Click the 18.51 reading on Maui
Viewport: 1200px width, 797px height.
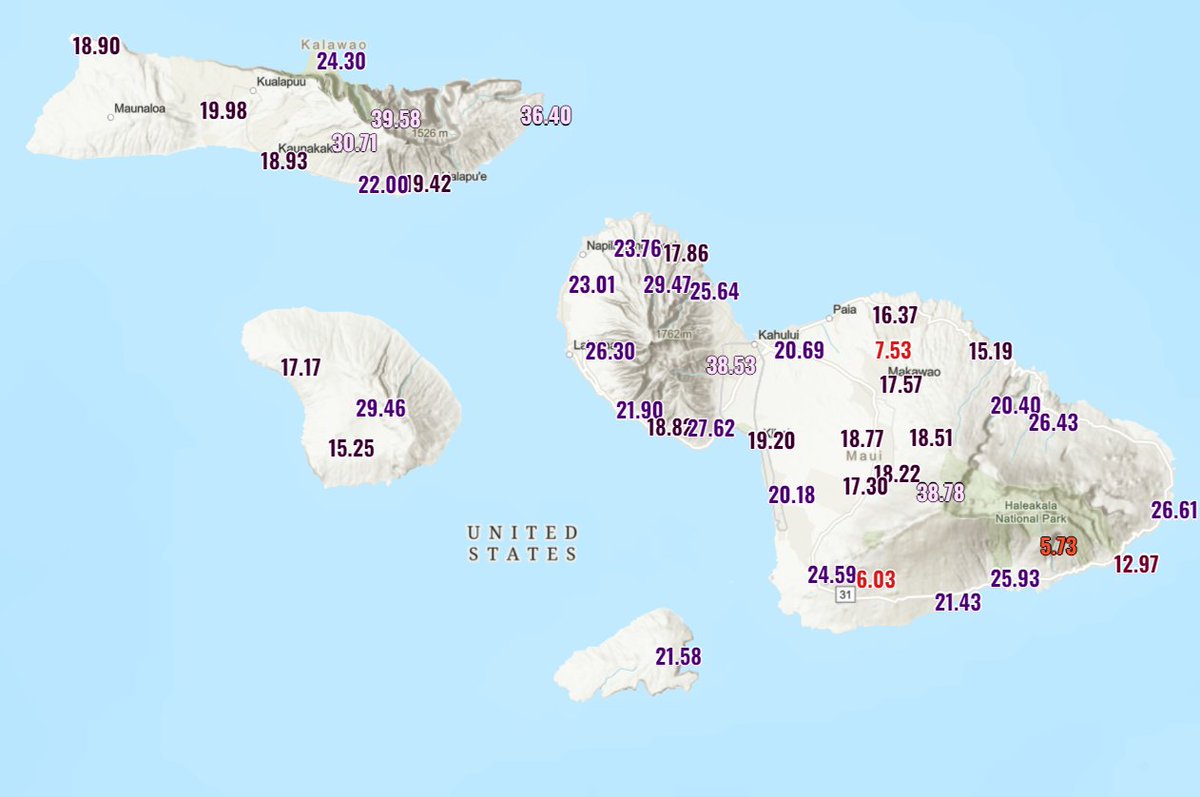point(931,437)
